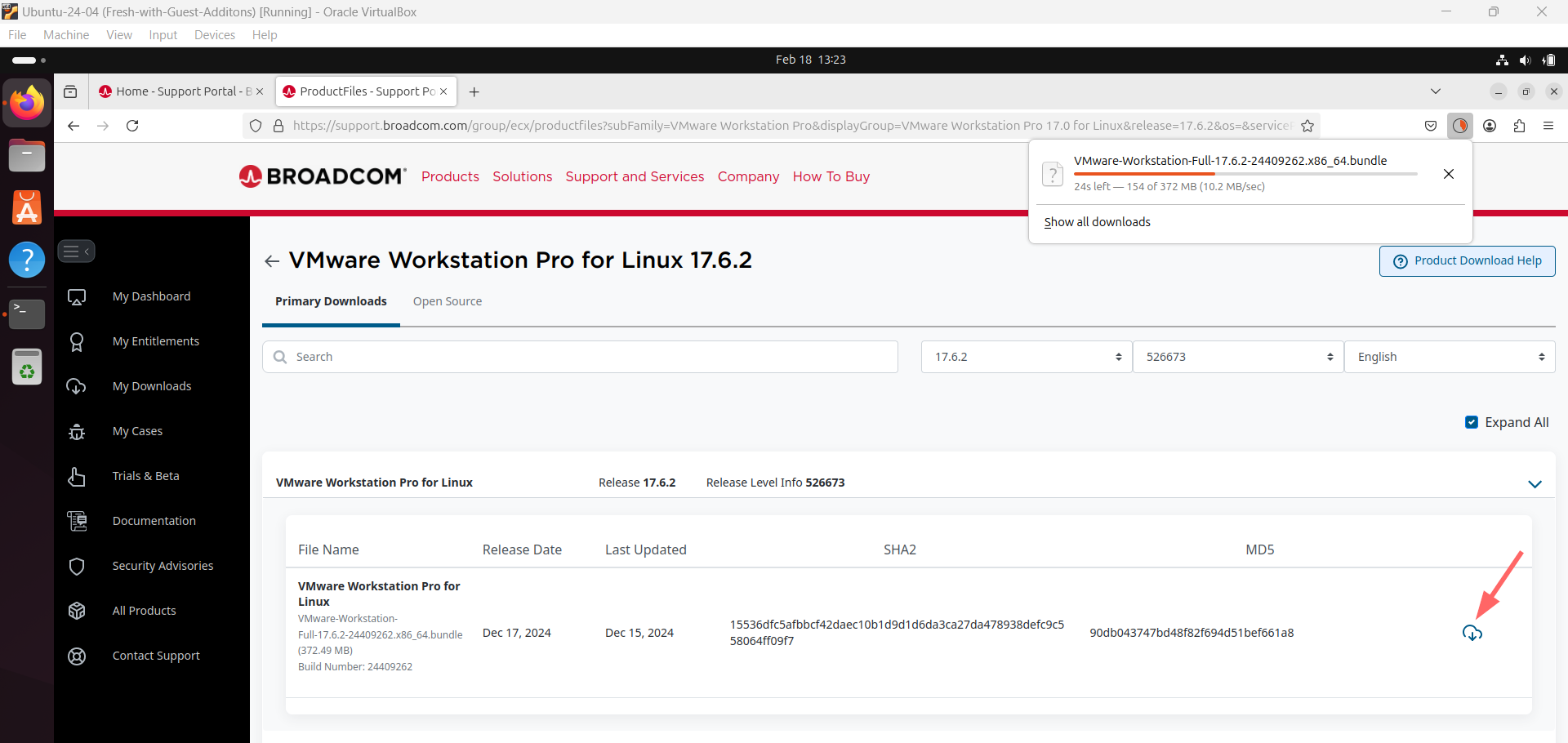Open Security Advisories shield icon
The image size is (1568, 743).
pyautogui.click(x=77, y=566)
